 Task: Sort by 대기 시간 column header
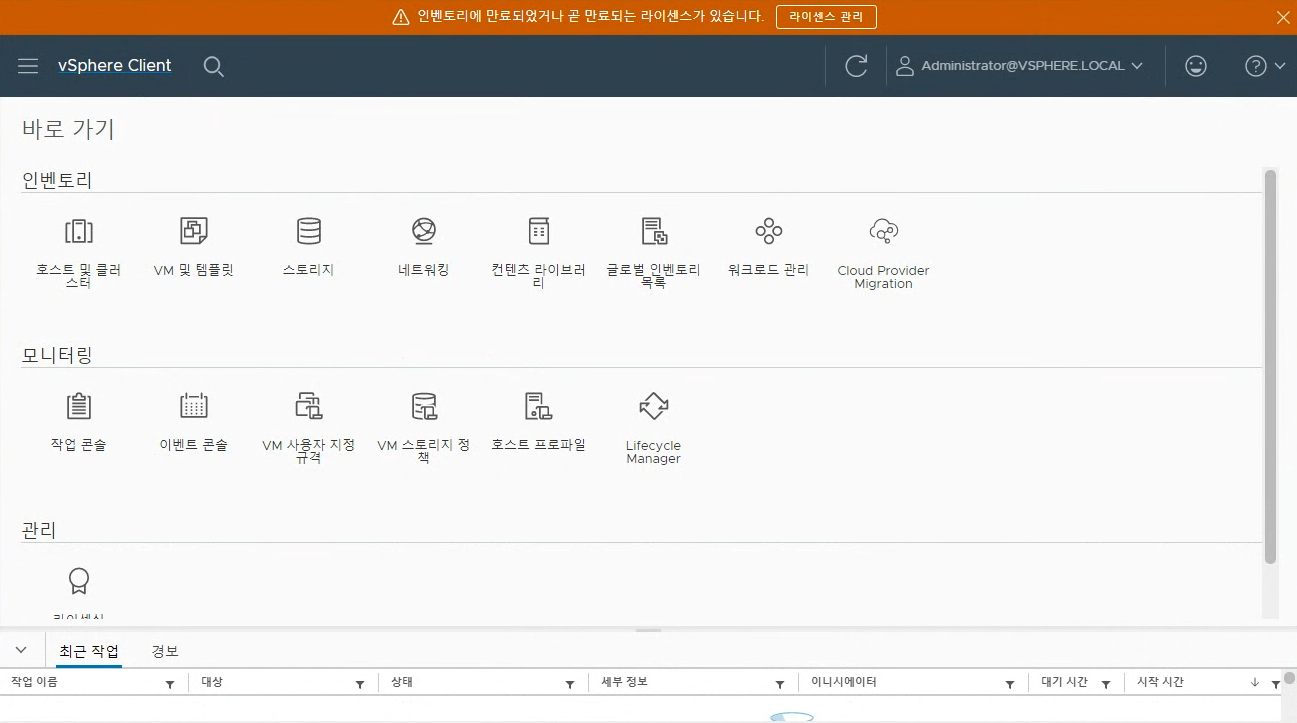[x=1064, y=682]
